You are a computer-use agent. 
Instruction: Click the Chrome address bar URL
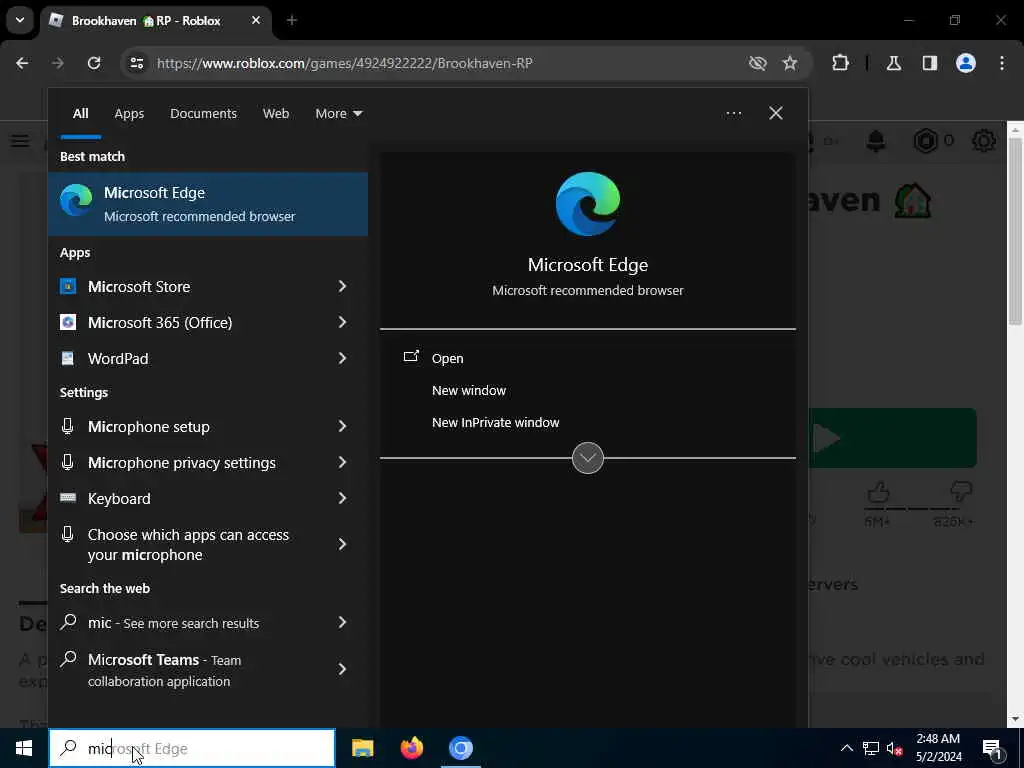(345, 63)
